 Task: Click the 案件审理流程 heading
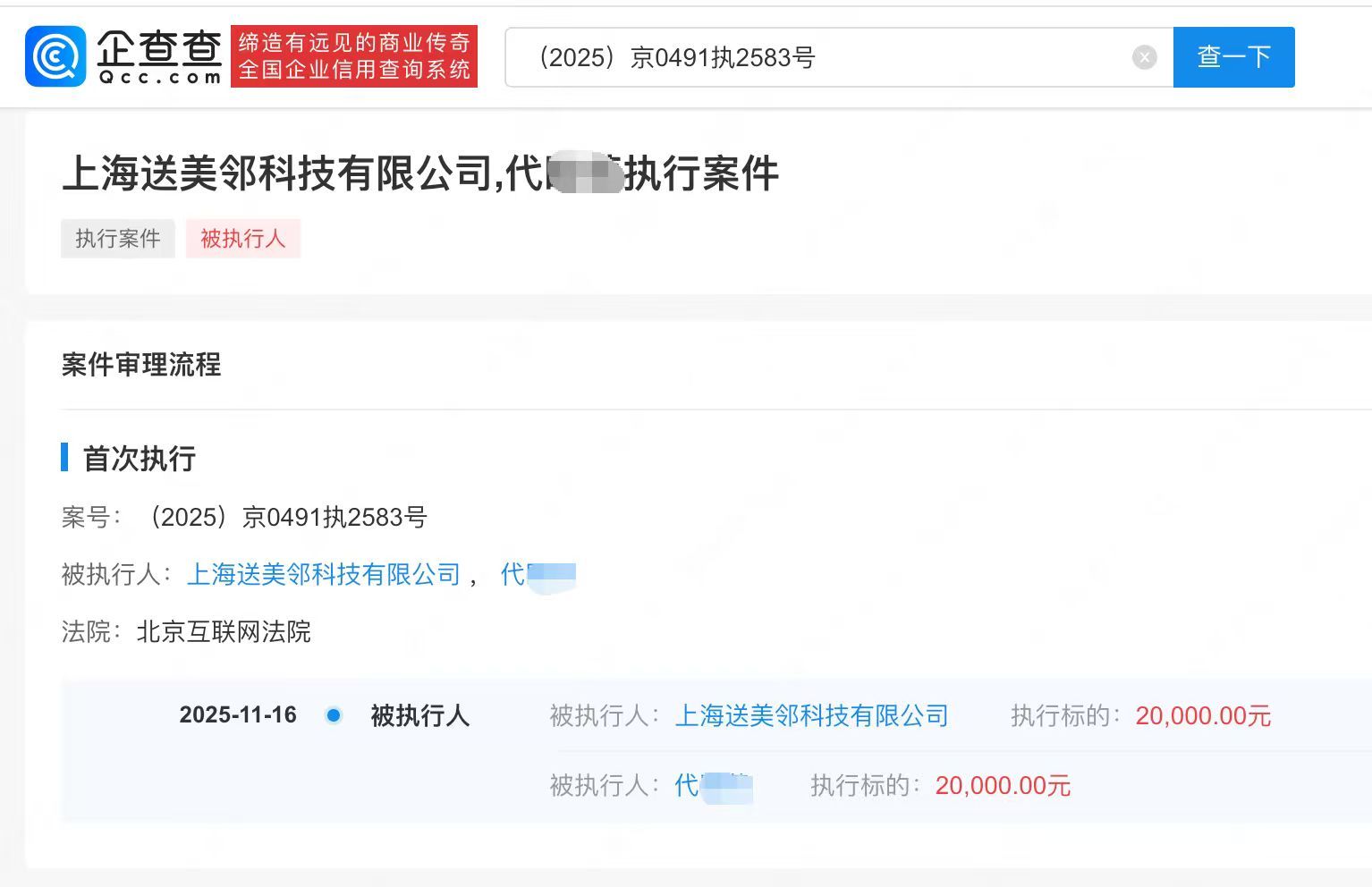141,364
